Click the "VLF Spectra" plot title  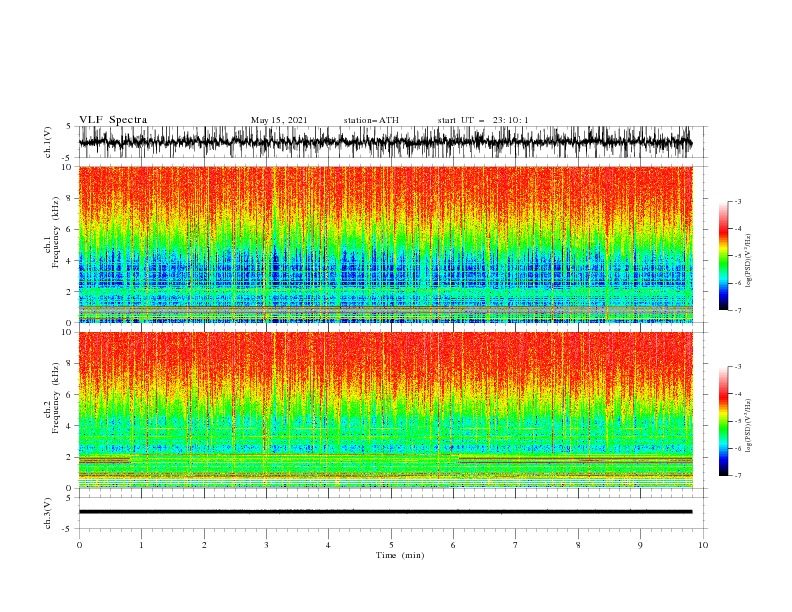coord(113,120)
